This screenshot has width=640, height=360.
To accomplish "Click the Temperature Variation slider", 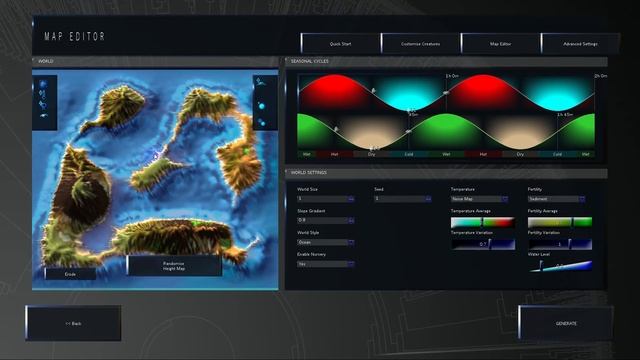I will point(483,244).
